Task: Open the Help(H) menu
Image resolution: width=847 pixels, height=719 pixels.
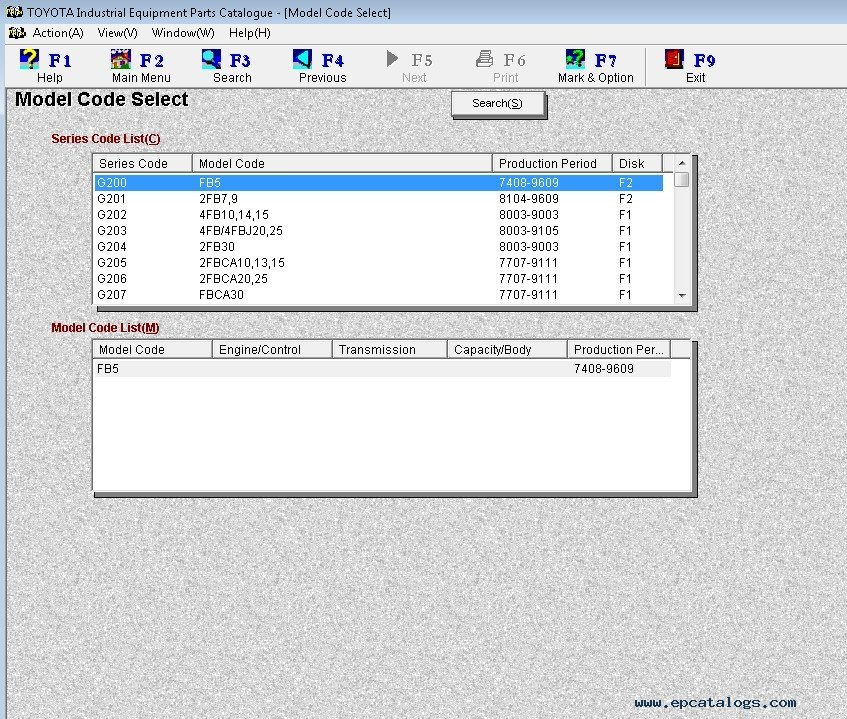Action: click(250, 33)
